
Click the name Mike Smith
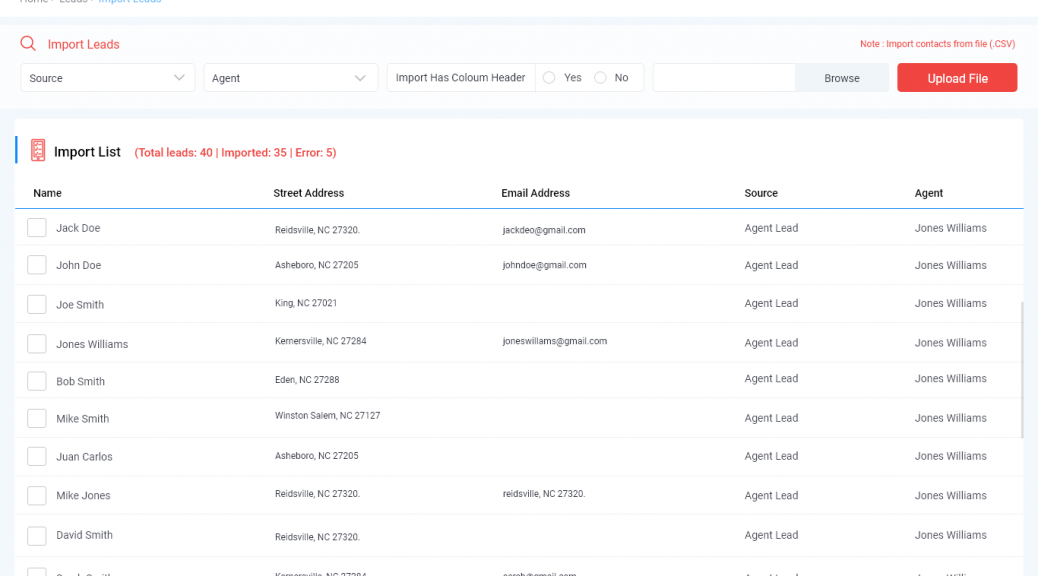coord(83,418)
